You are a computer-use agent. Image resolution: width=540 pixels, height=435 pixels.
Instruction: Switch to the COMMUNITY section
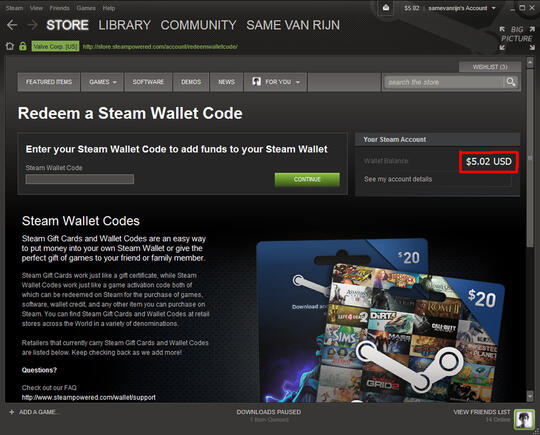[198, 25]
